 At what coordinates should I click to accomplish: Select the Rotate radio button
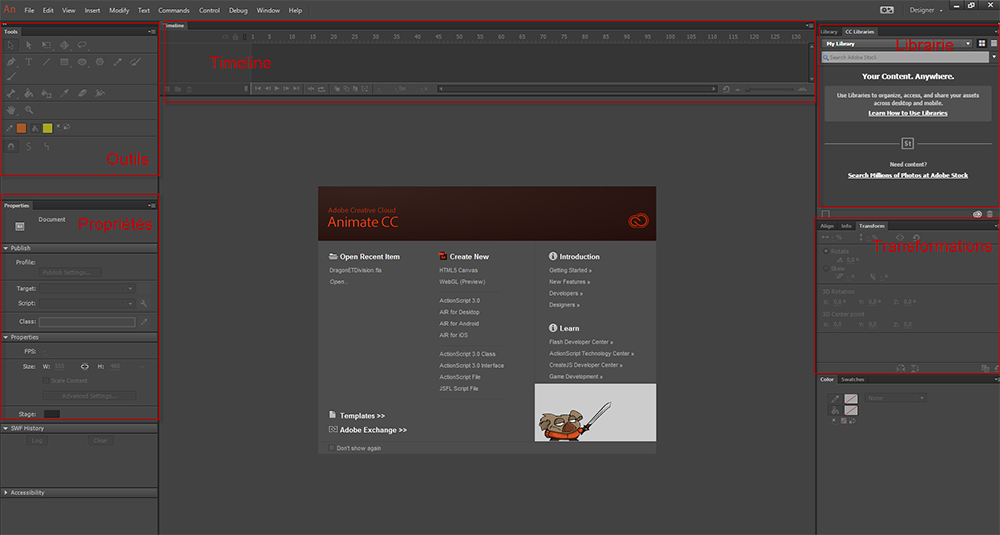[826, 251]
